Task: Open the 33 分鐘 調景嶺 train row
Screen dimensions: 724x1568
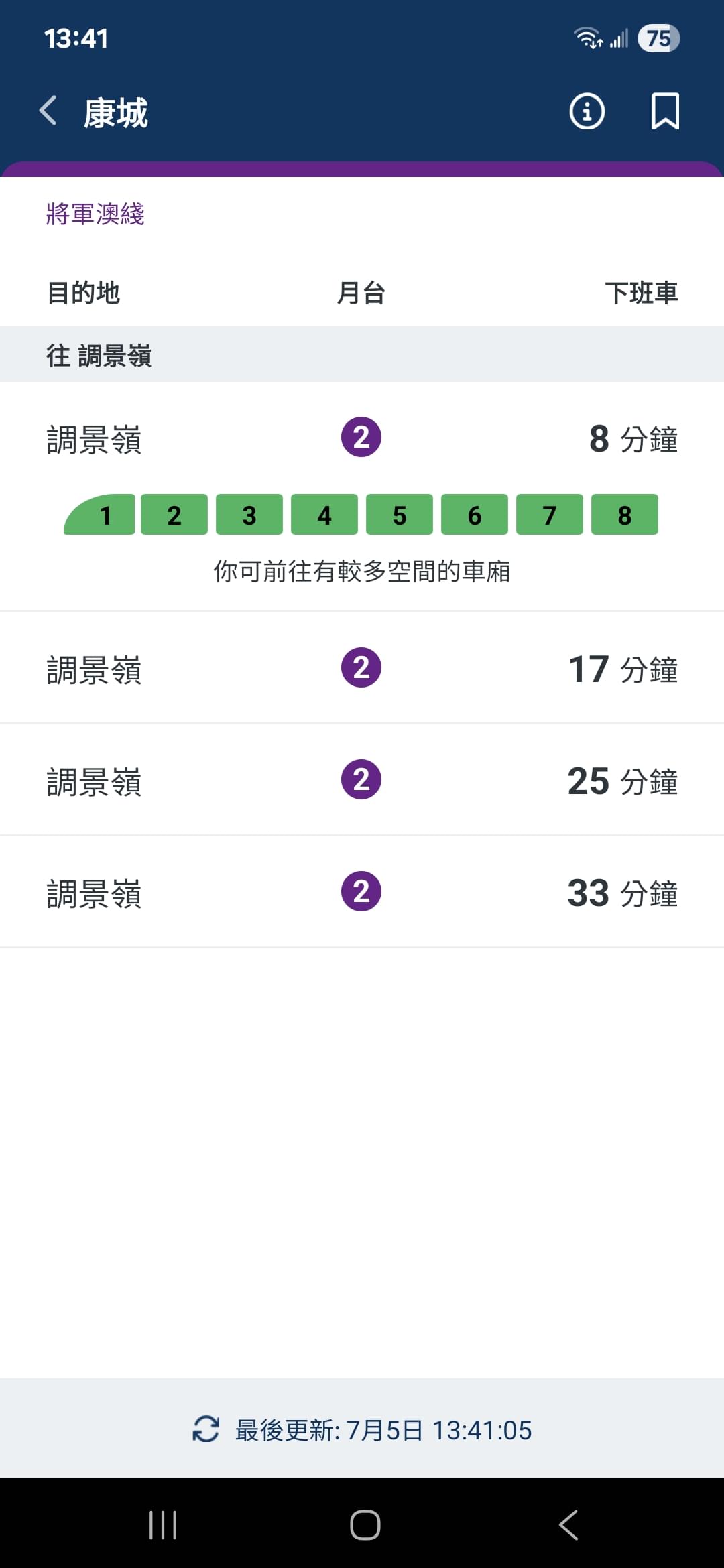Action: tap(362, 892)
